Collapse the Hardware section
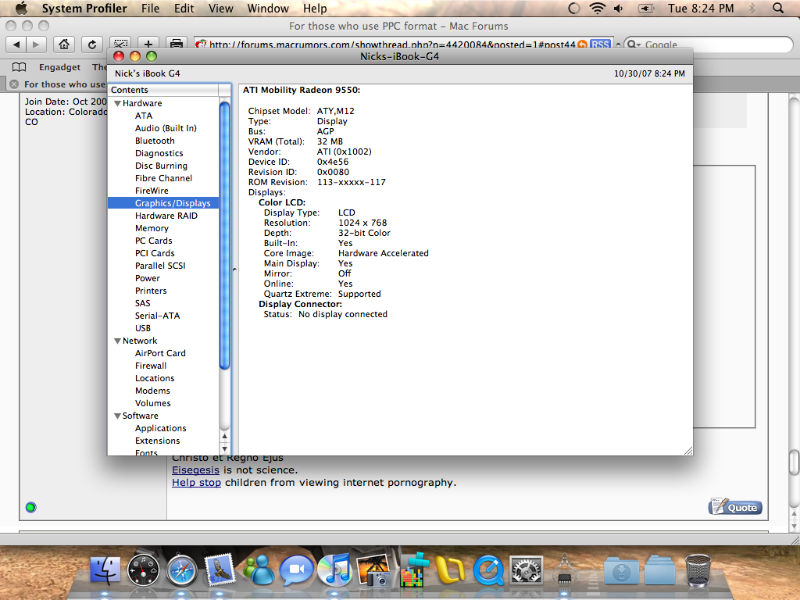The image size is (800, 600). pos(117,103)
